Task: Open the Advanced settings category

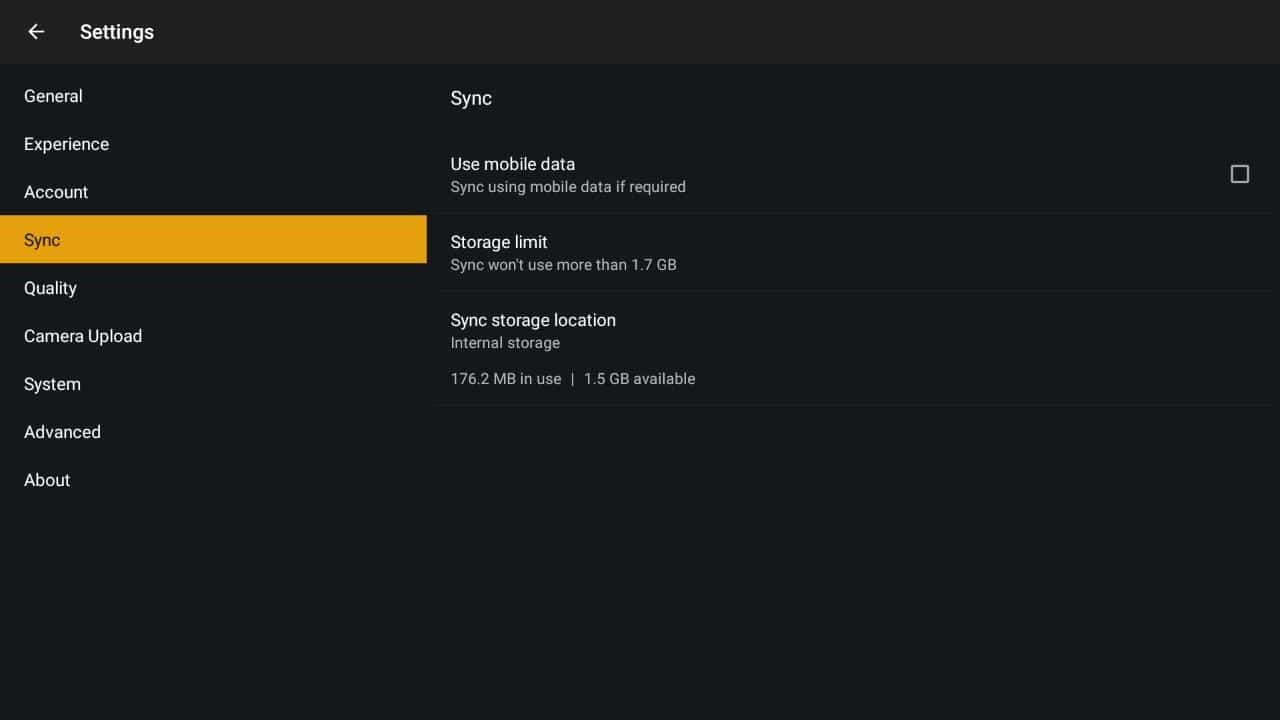Action: click(x=62, y=432)
